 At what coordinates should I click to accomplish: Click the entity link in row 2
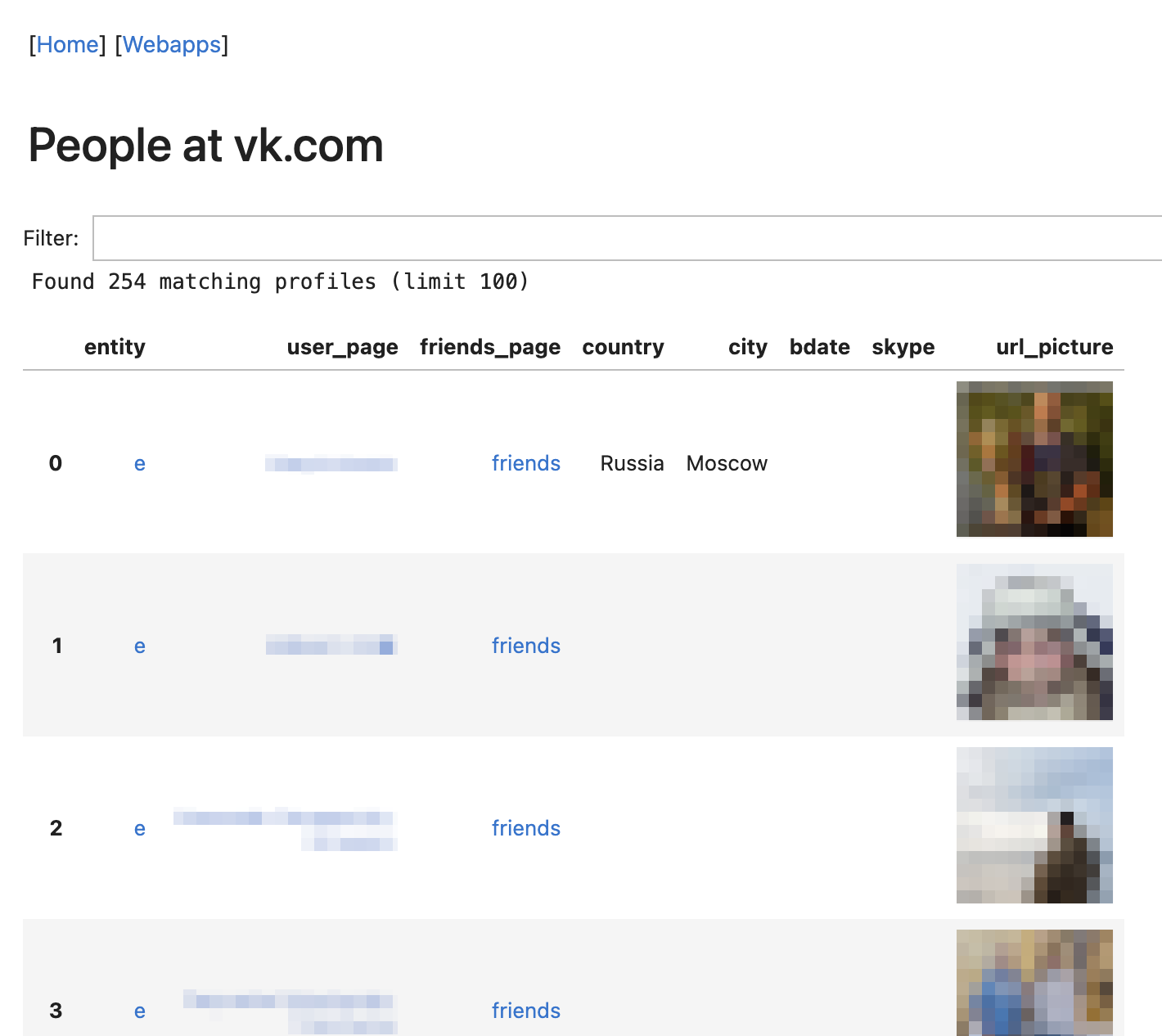pos(140,829)
